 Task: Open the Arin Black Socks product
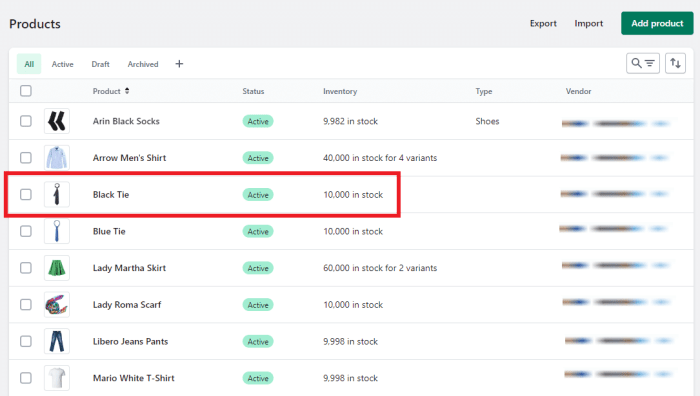point(126,121)
